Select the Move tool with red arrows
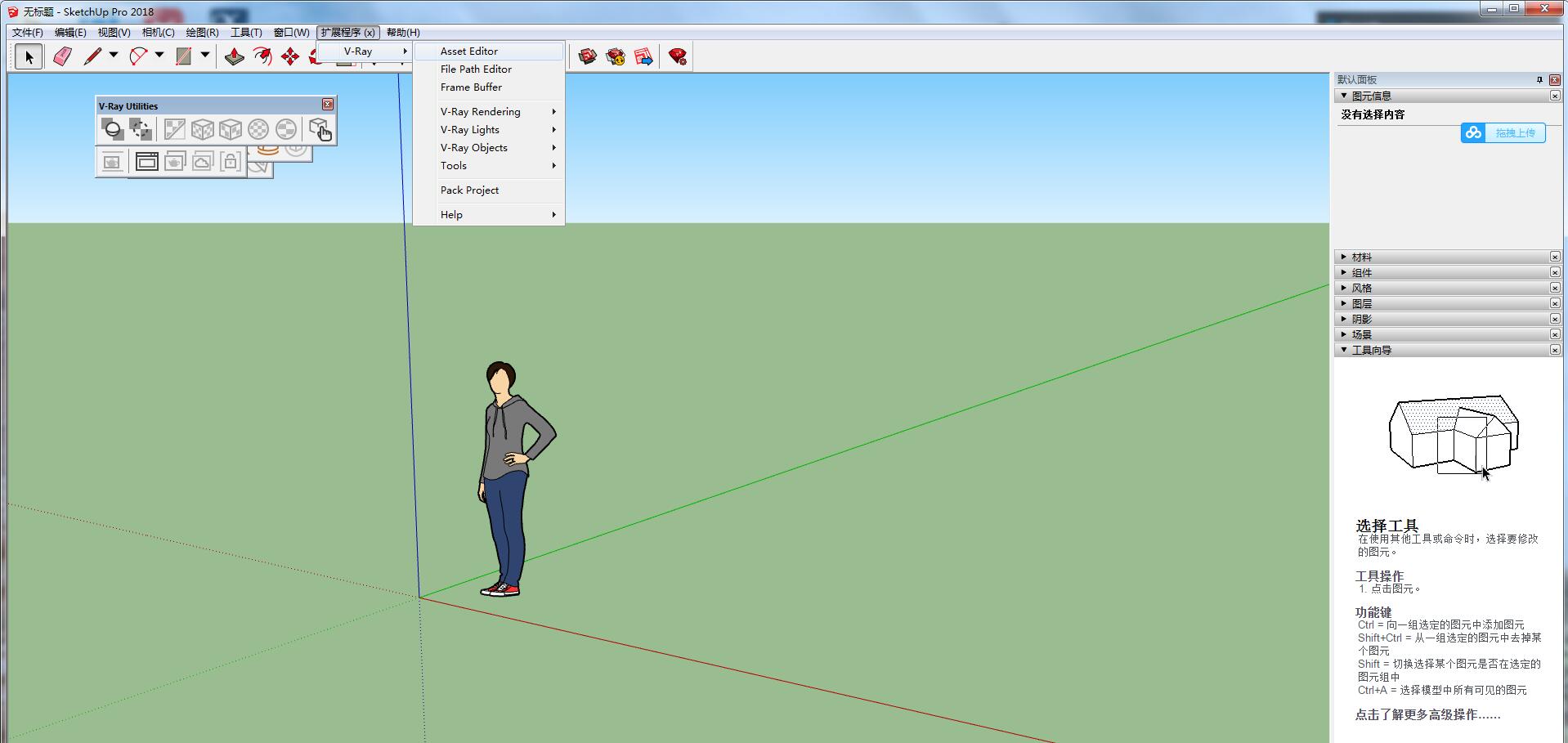Viewport: 1568px width, 743px height. point(289,56)
